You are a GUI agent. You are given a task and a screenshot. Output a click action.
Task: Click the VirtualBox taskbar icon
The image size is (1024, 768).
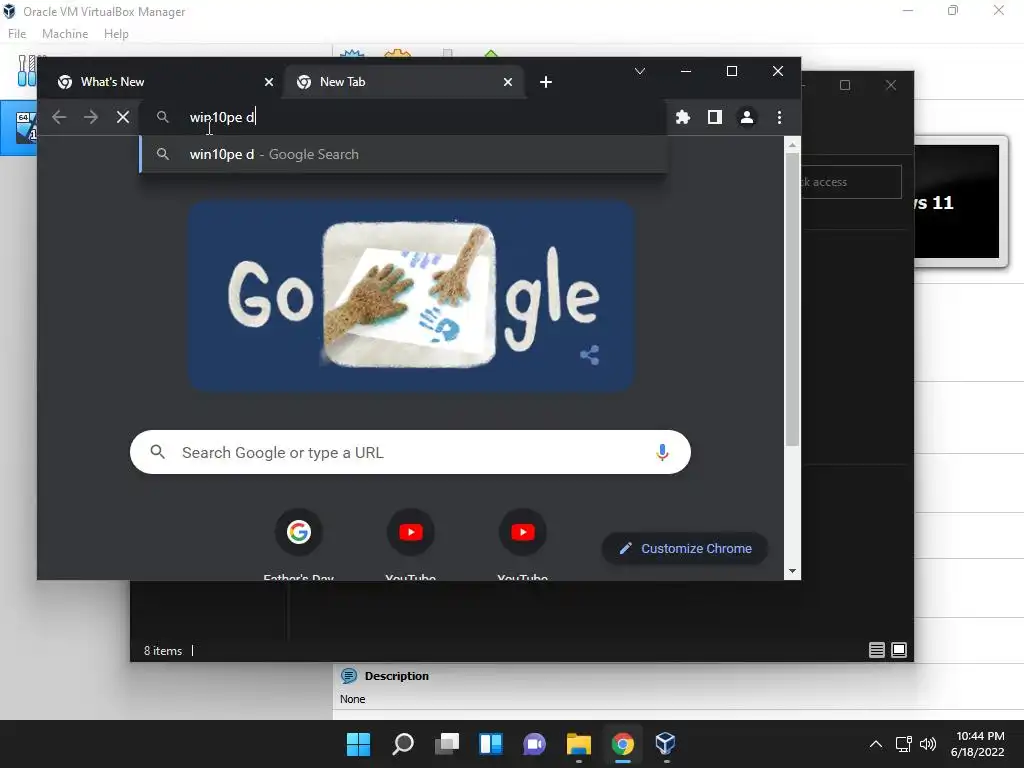(x=665, y=744)
